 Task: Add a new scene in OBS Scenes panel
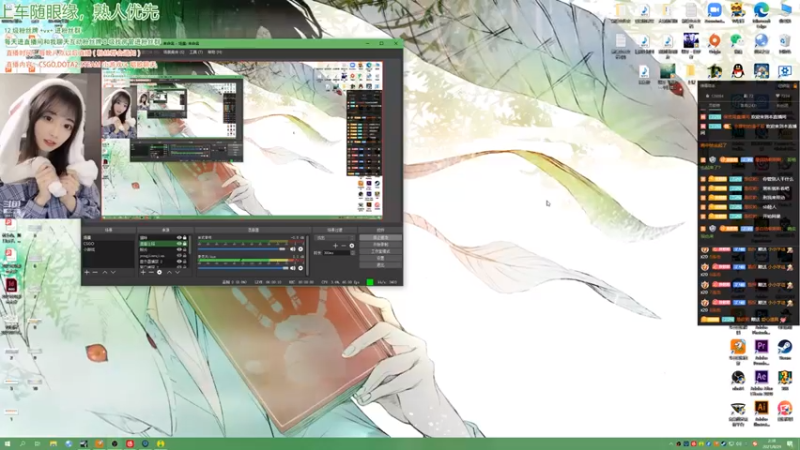[87, 272]
